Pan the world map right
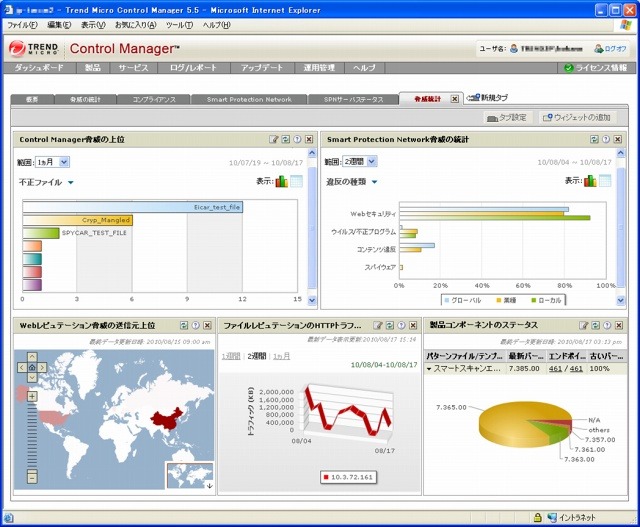The image size is (640, 527). point(42,367)
